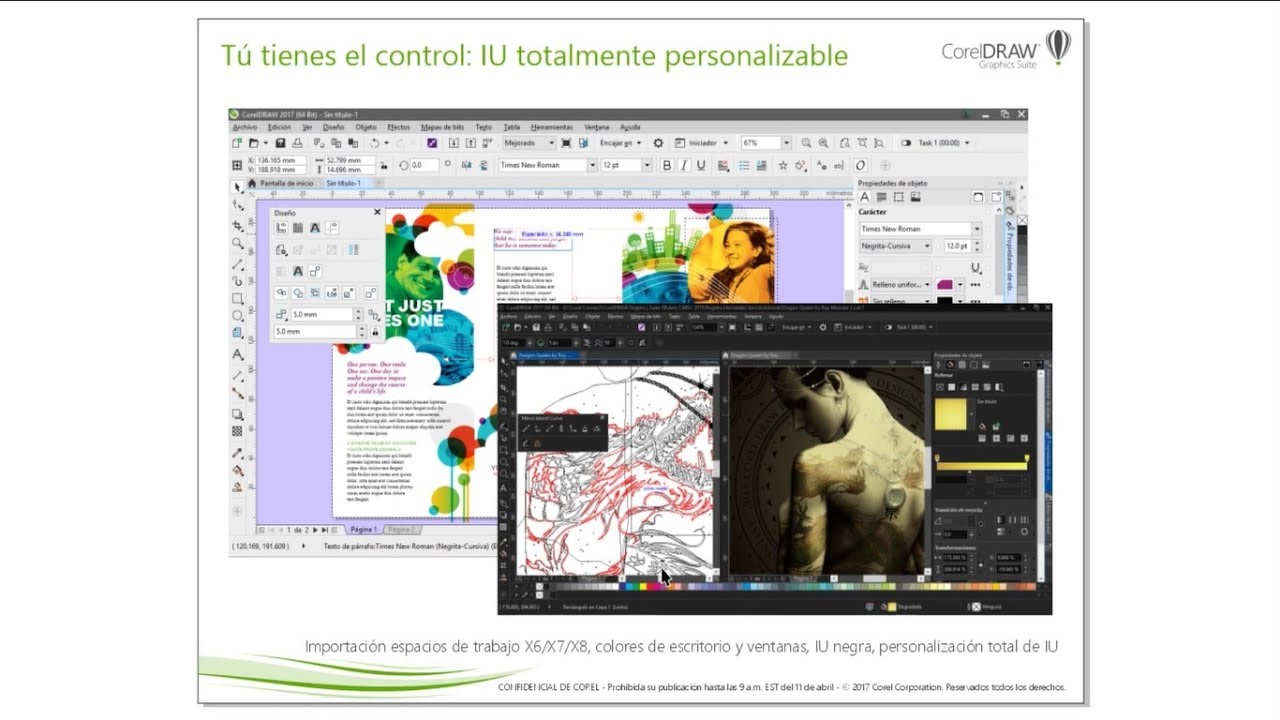1280x720 pixels.
Task: Click the Ventana menu in the light window
Action: tap(597, 127)
